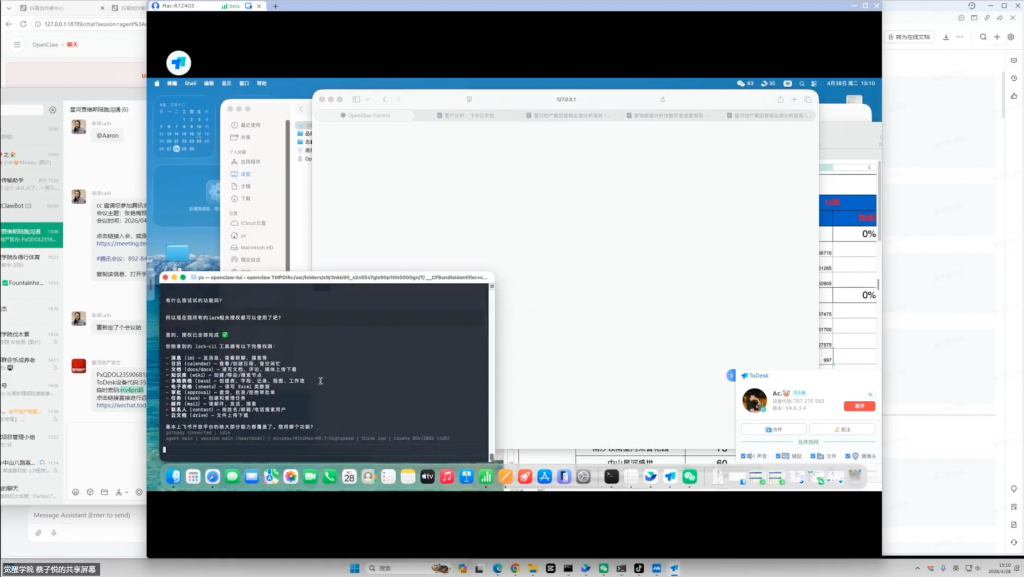Open WeChat icon in the dock
This screenshot has width=1024, height=577.
click(690, 477)
